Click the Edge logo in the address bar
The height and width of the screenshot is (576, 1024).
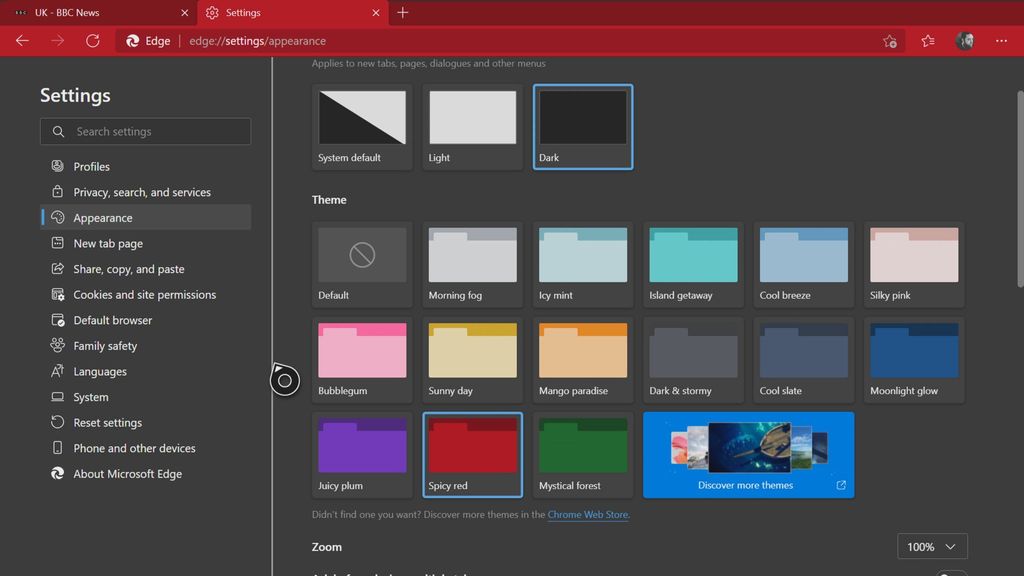point(133,41)
